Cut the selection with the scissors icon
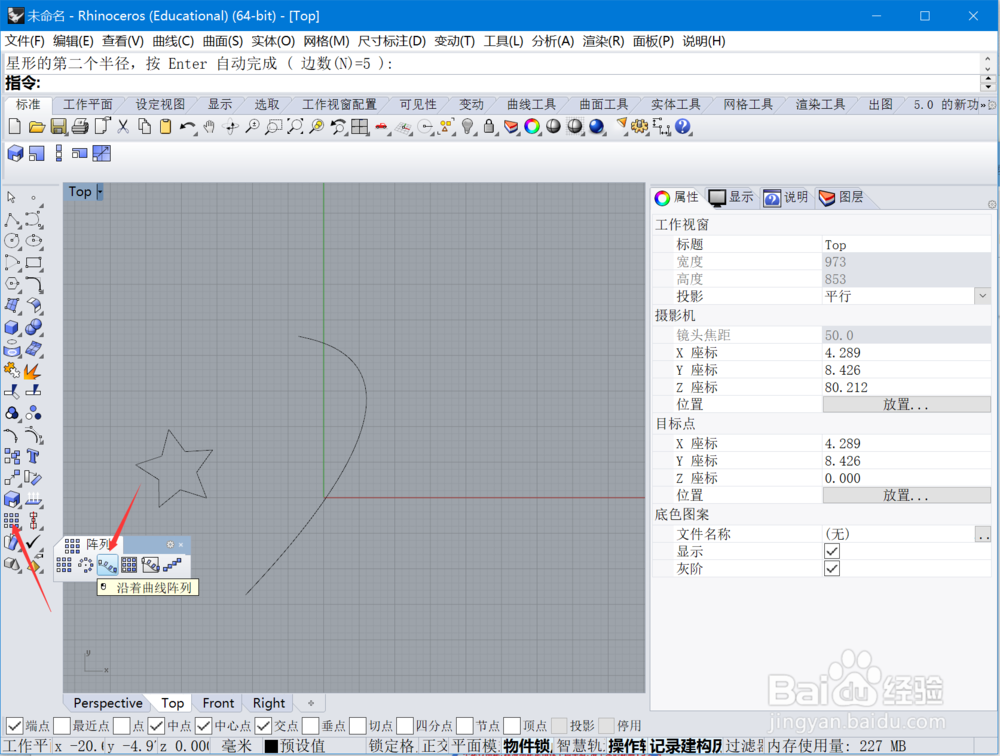The image size is (1000, 756). 123,126
